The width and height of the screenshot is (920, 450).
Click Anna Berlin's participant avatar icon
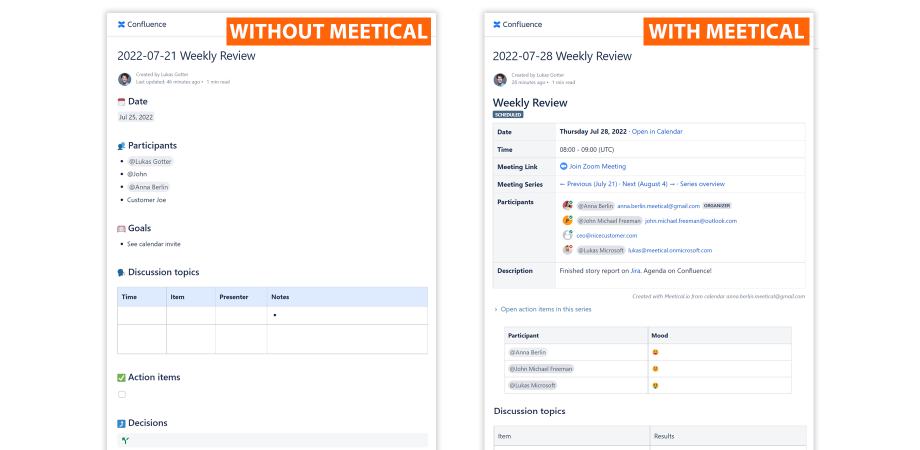tap(567, 205)
